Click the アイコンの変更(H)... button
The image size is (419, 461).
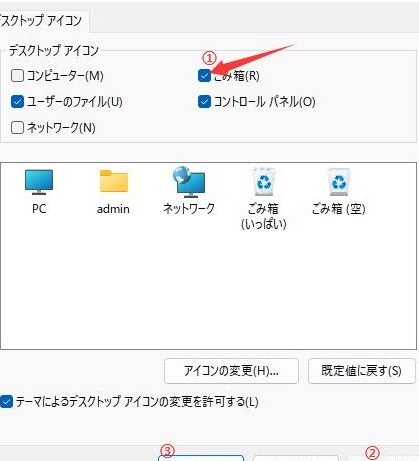click(x=231, y=371)
